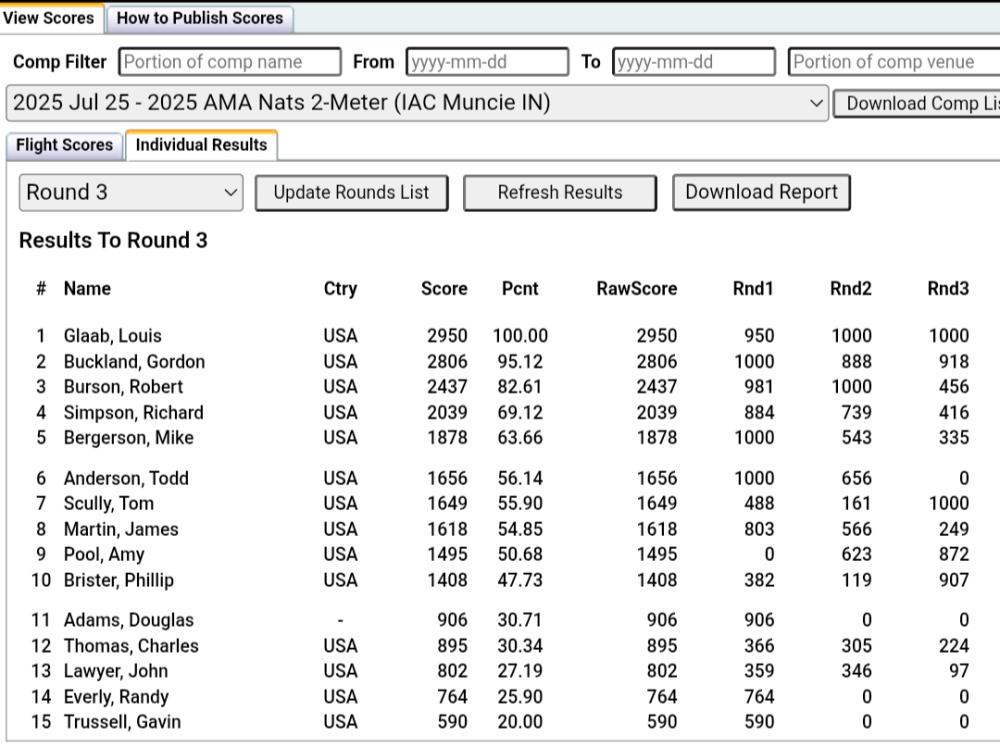Click the From date field
1000x748 pixels.
(x=487, y=61)
